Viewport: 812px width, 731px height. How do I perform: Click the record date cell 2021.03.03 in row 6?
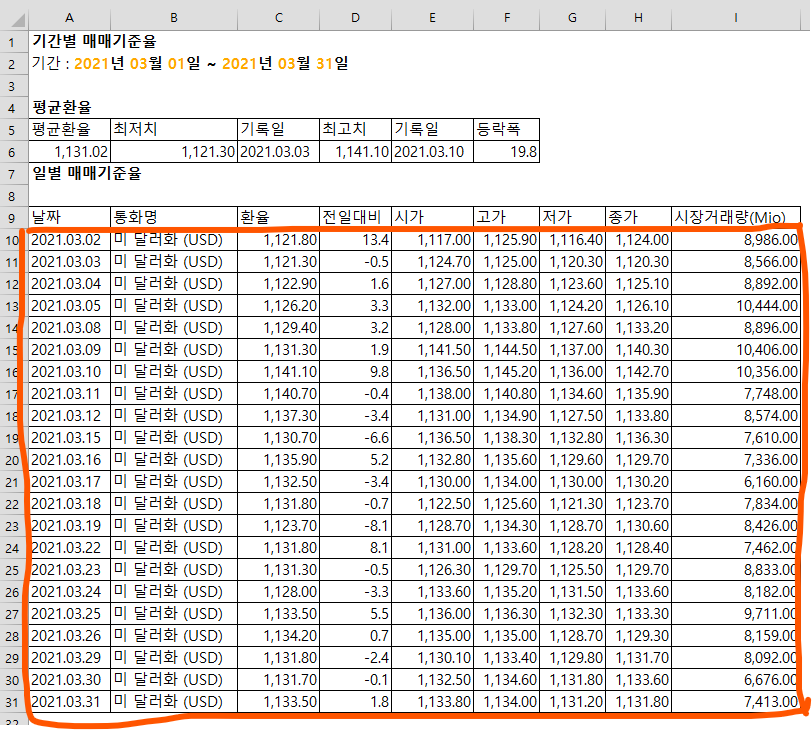pyautogui.click(x=279, y=152)
